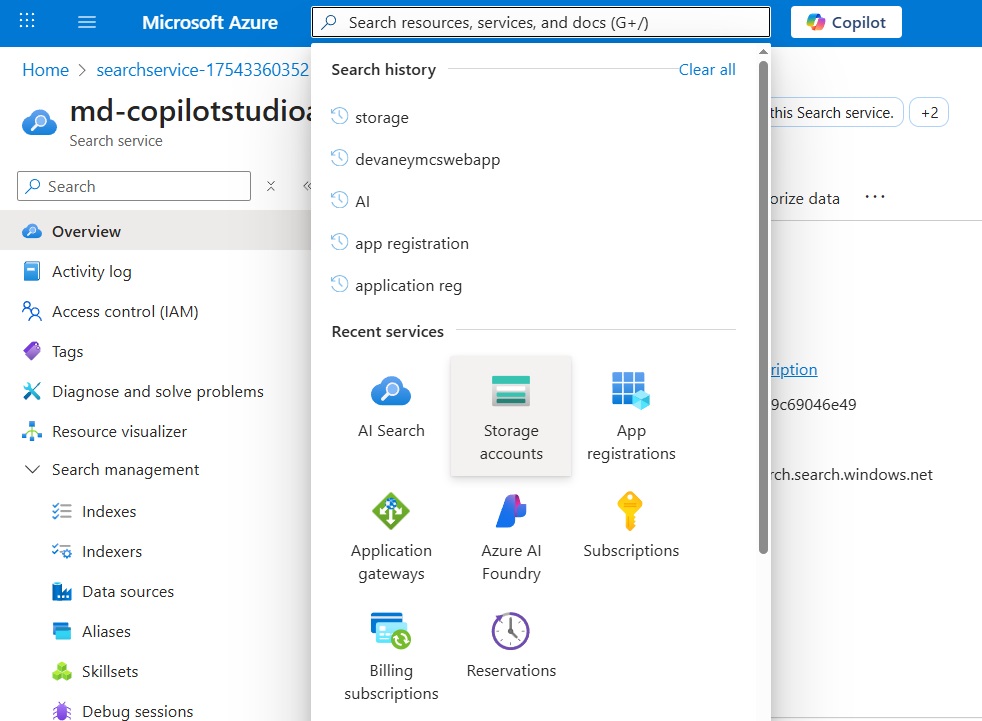Click the history clock icon beside devaneymcswebapp
This screenshot has height=721, width=982.
(x=339, y=158)
